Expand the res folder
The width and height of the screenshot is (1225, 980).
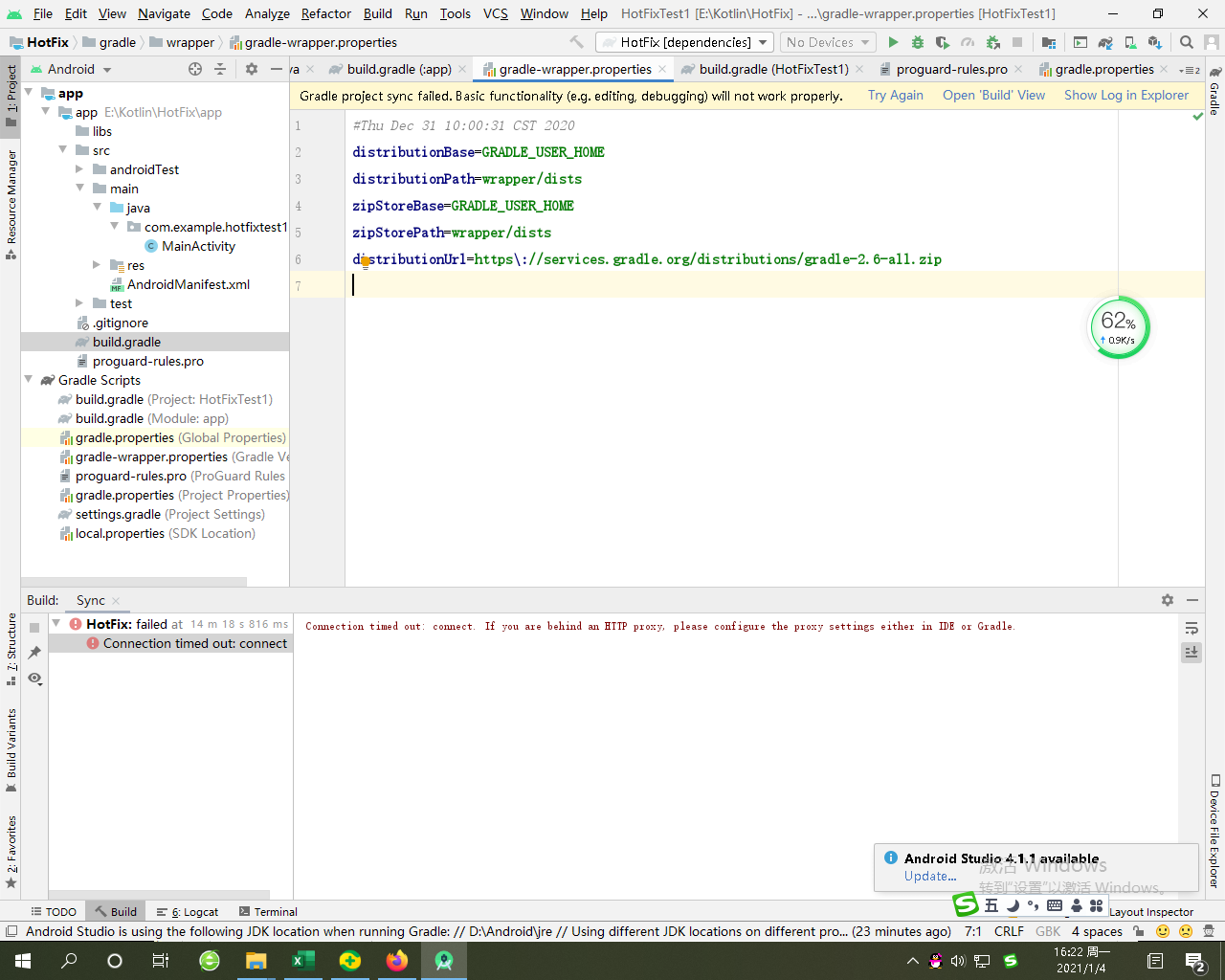click(98, 265)
